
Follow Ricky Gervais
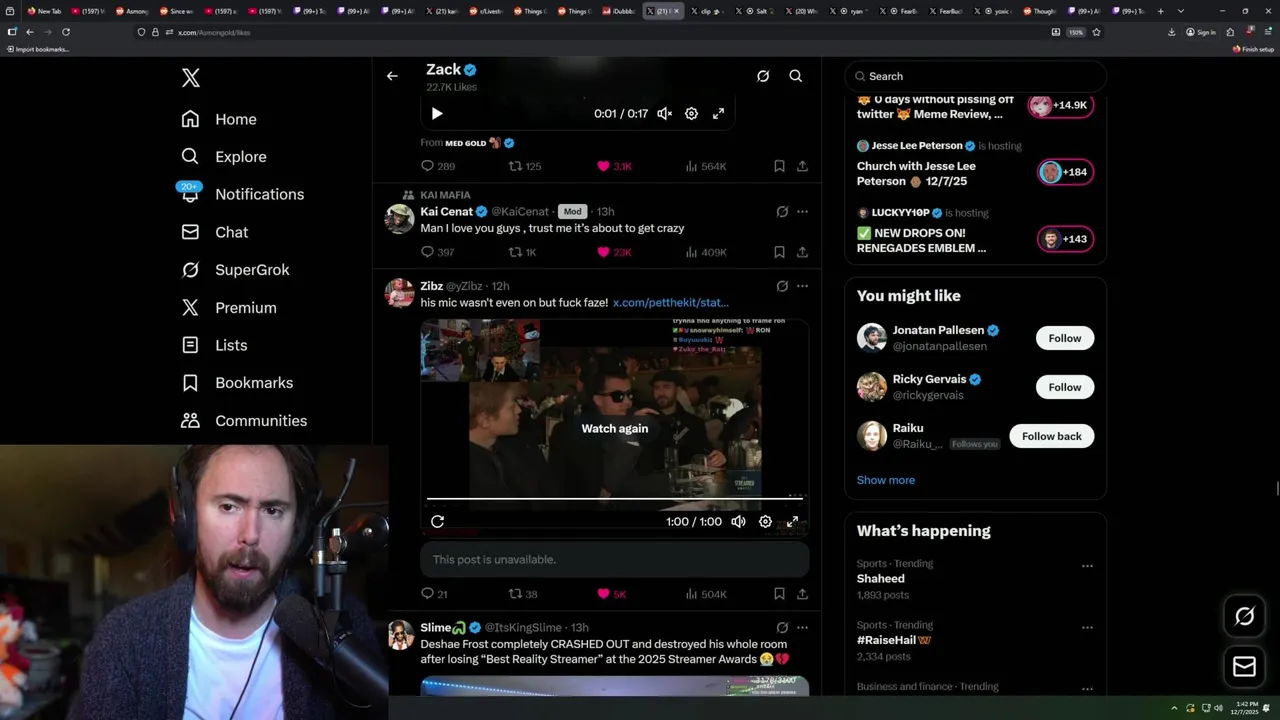1065,387
